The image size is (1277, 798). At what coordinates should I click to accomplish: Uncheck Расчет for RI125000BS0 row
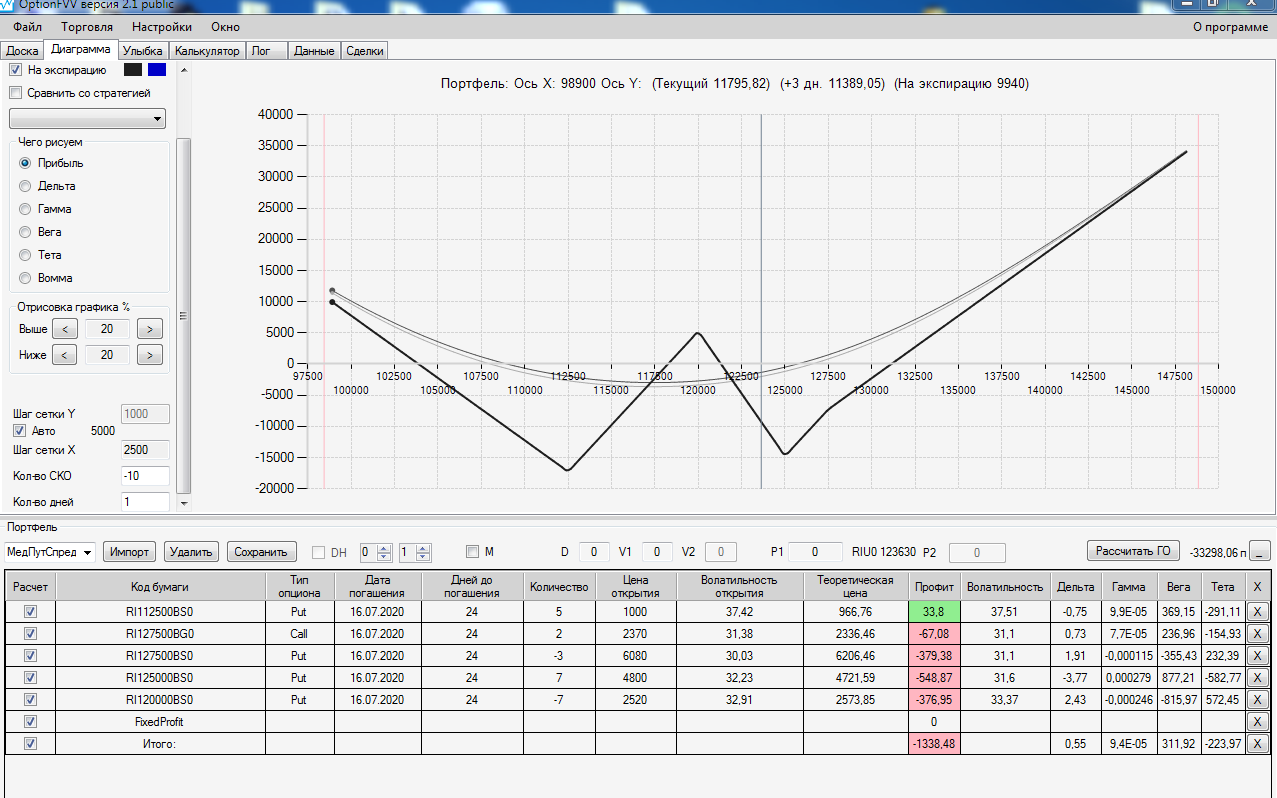tap(30, 677)
